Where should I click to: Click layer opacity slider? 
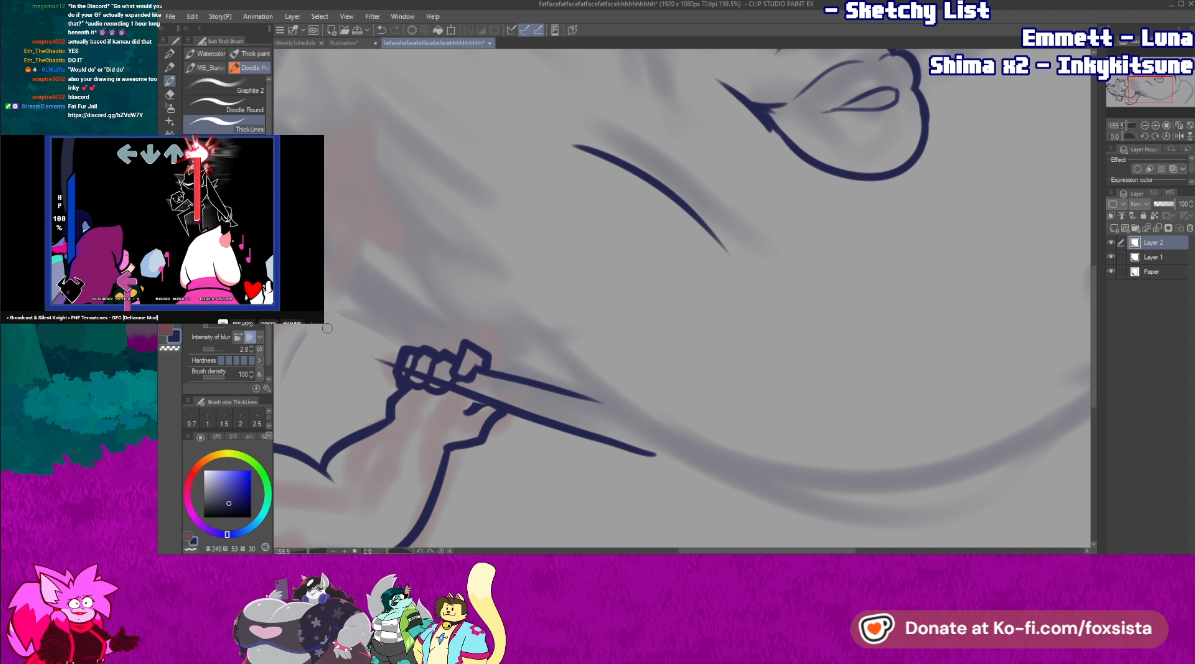pyautogui.click(x=1164, y=204)
